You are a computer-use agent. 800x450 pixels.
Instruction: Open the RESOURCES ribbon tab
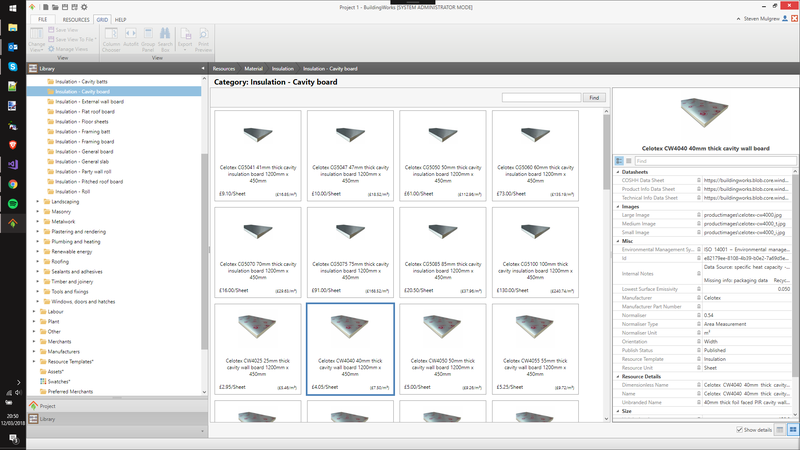tap(76, 20)
